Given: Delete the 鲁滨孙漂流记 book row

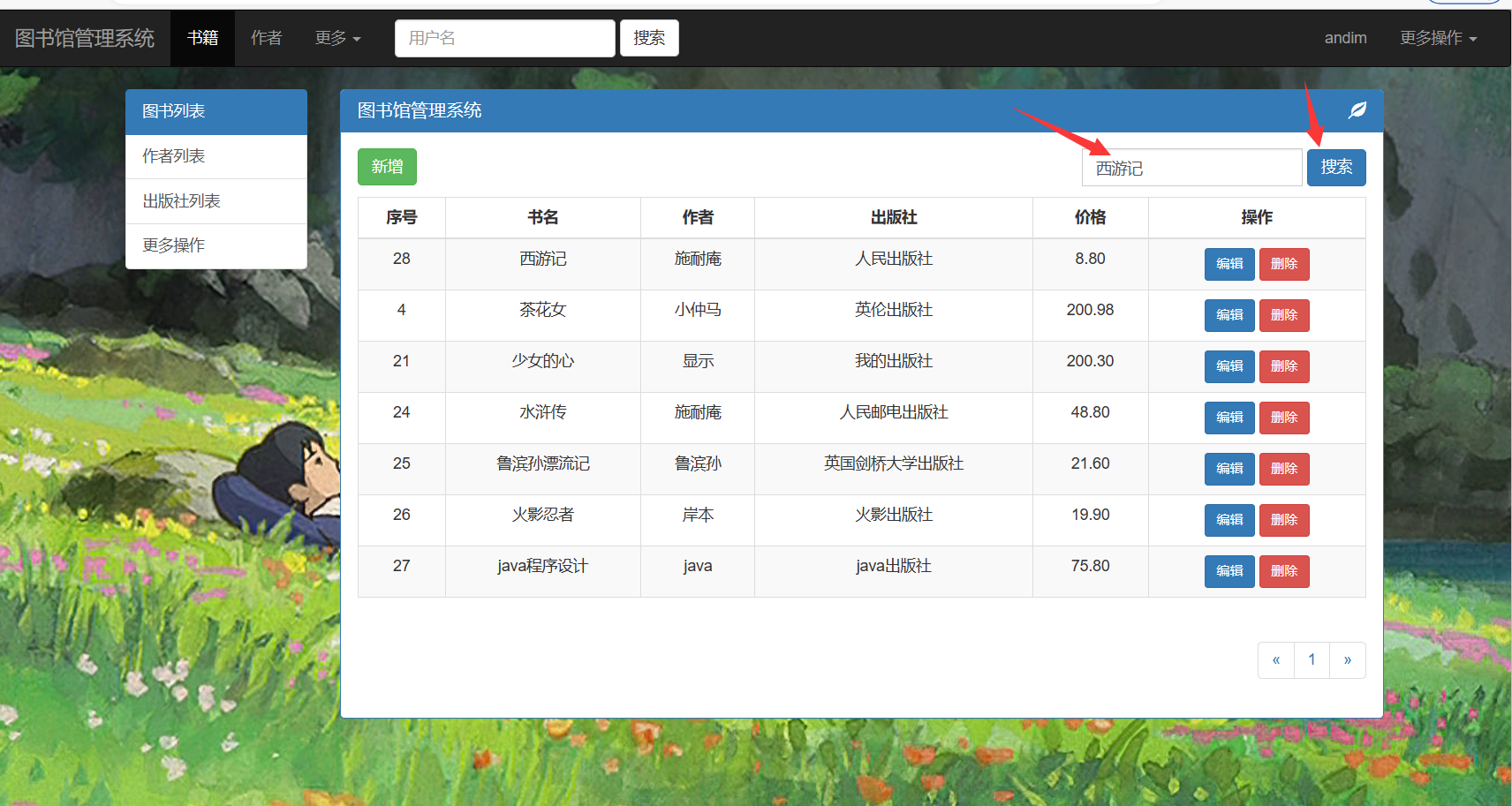Looking at the screenshot, I should (1284, 469).
